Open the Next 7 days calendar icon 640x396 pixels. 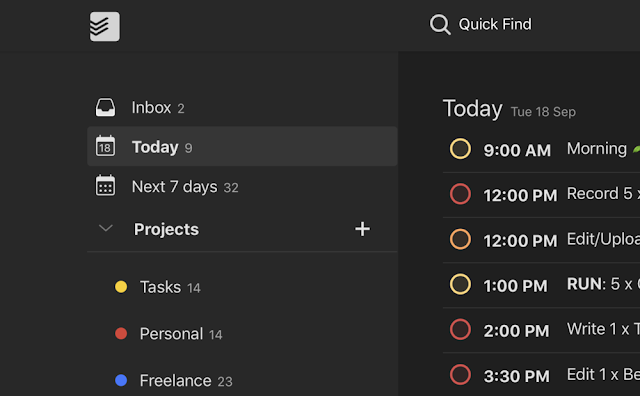tap(105, 185)
